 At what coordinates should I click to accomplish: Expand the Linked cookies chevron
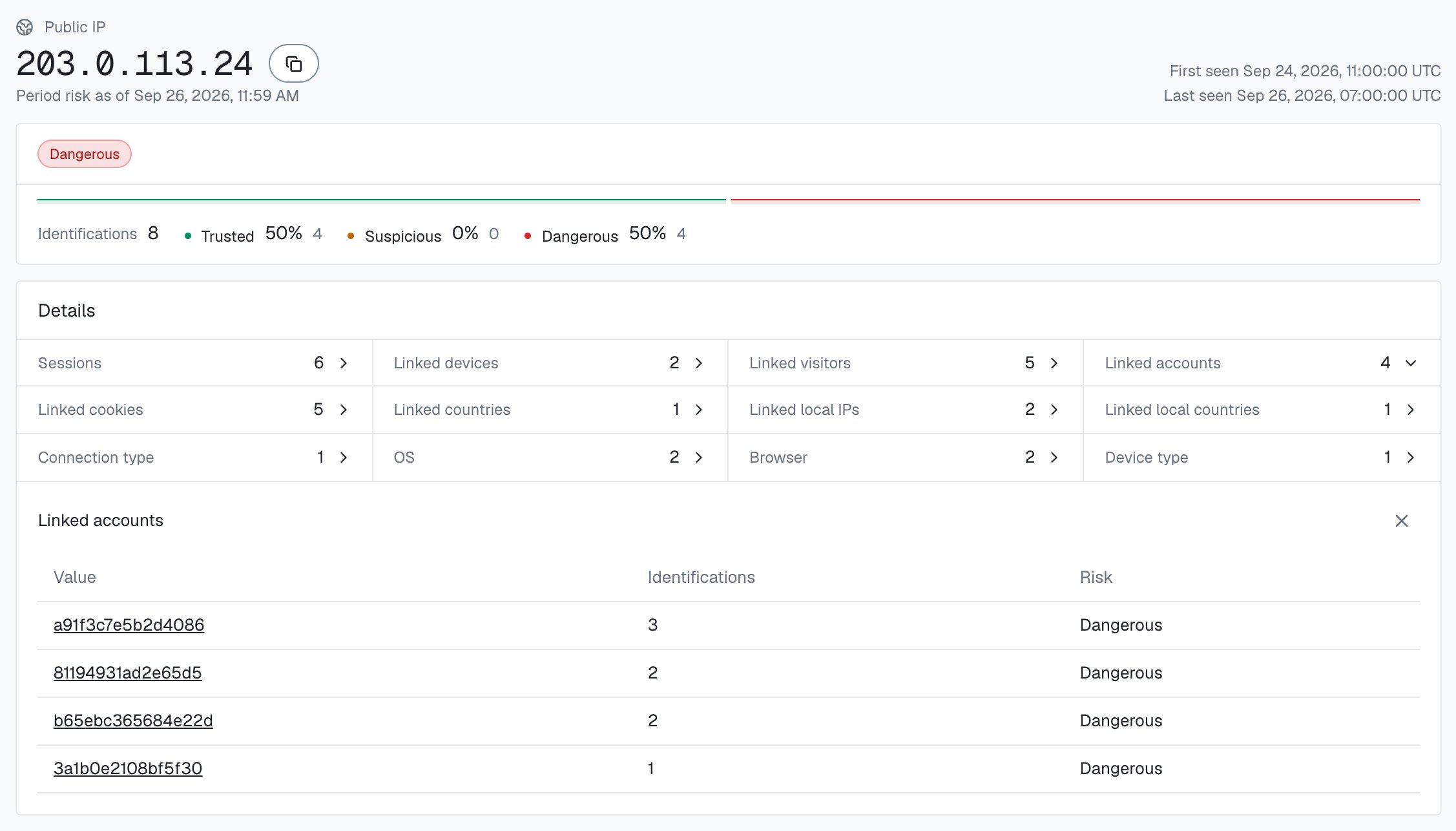(x=344, y=410)
